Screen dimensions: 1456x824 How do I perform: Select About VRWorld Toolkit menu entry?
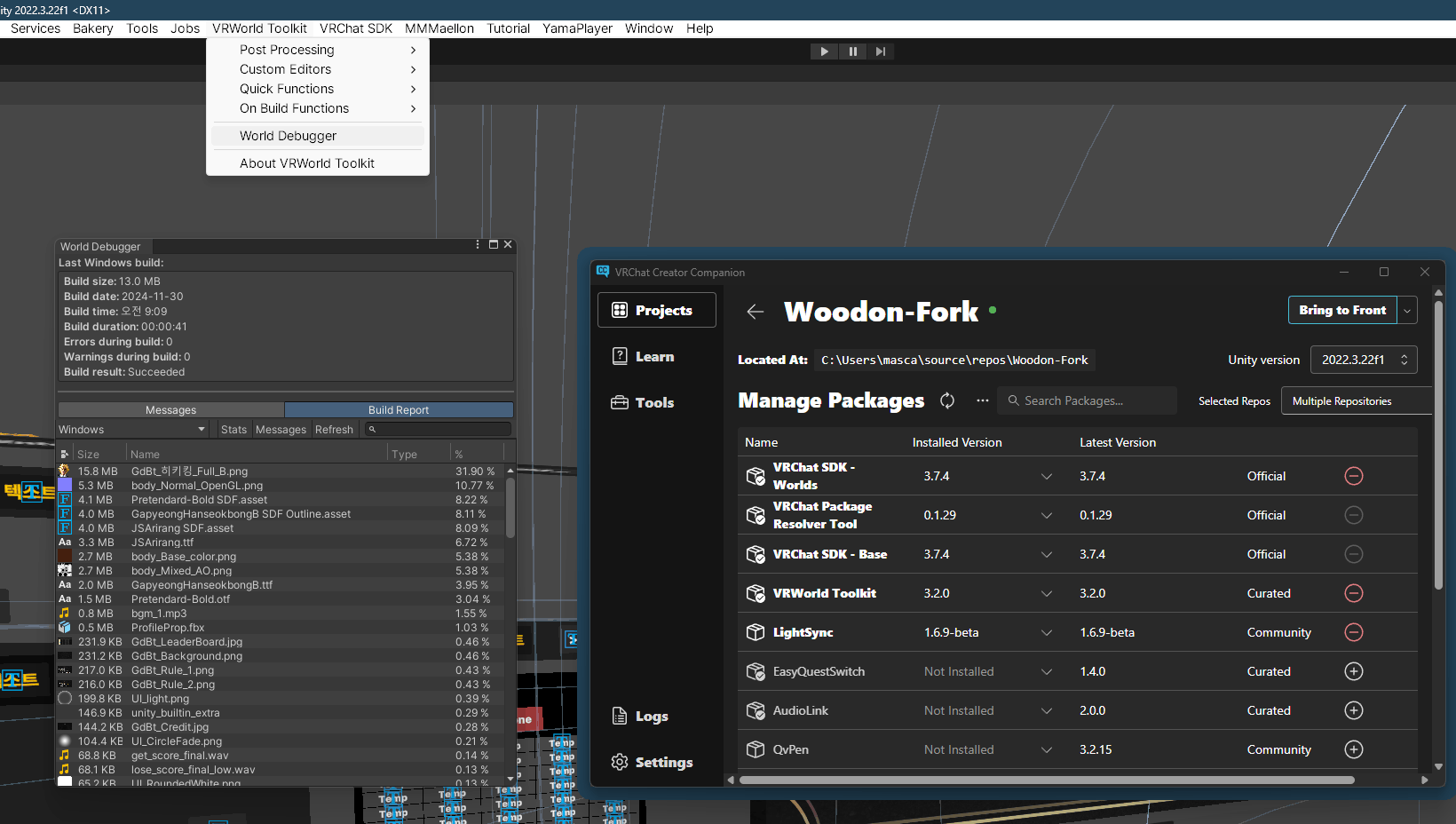click(318, 163)
